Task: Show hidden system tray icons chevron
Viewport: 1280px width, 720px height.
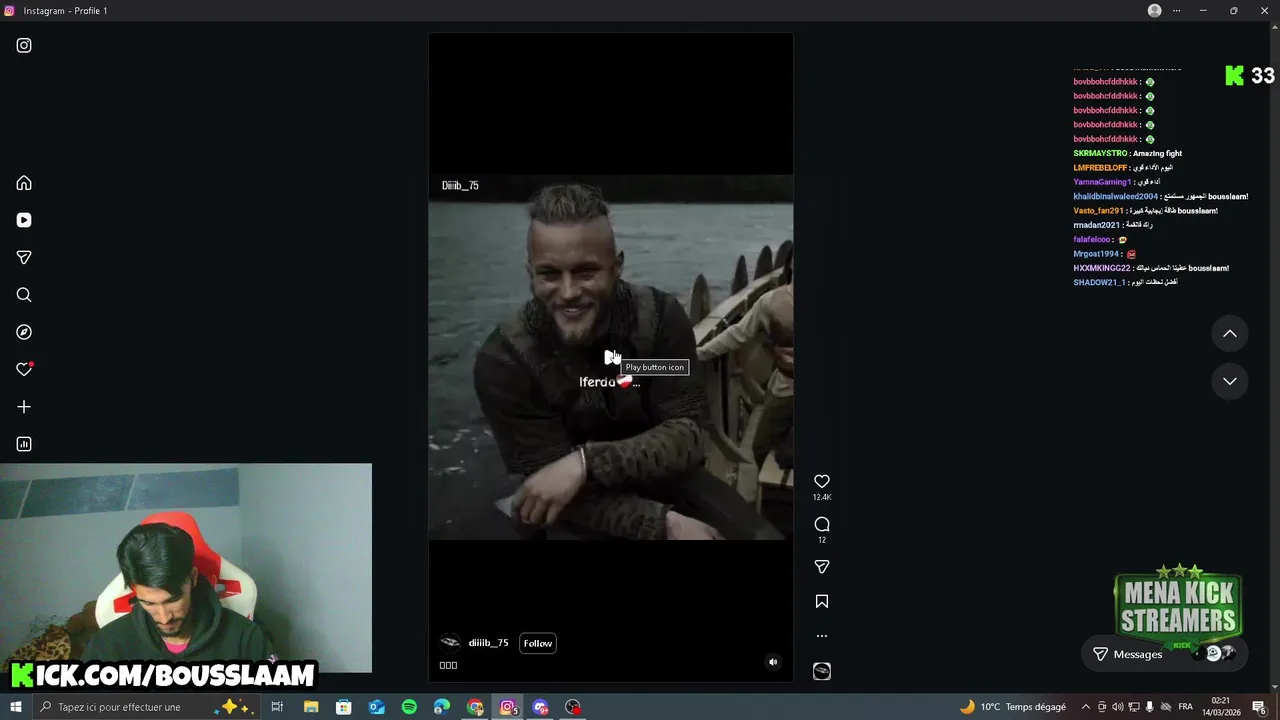Action: (1086, 707)
